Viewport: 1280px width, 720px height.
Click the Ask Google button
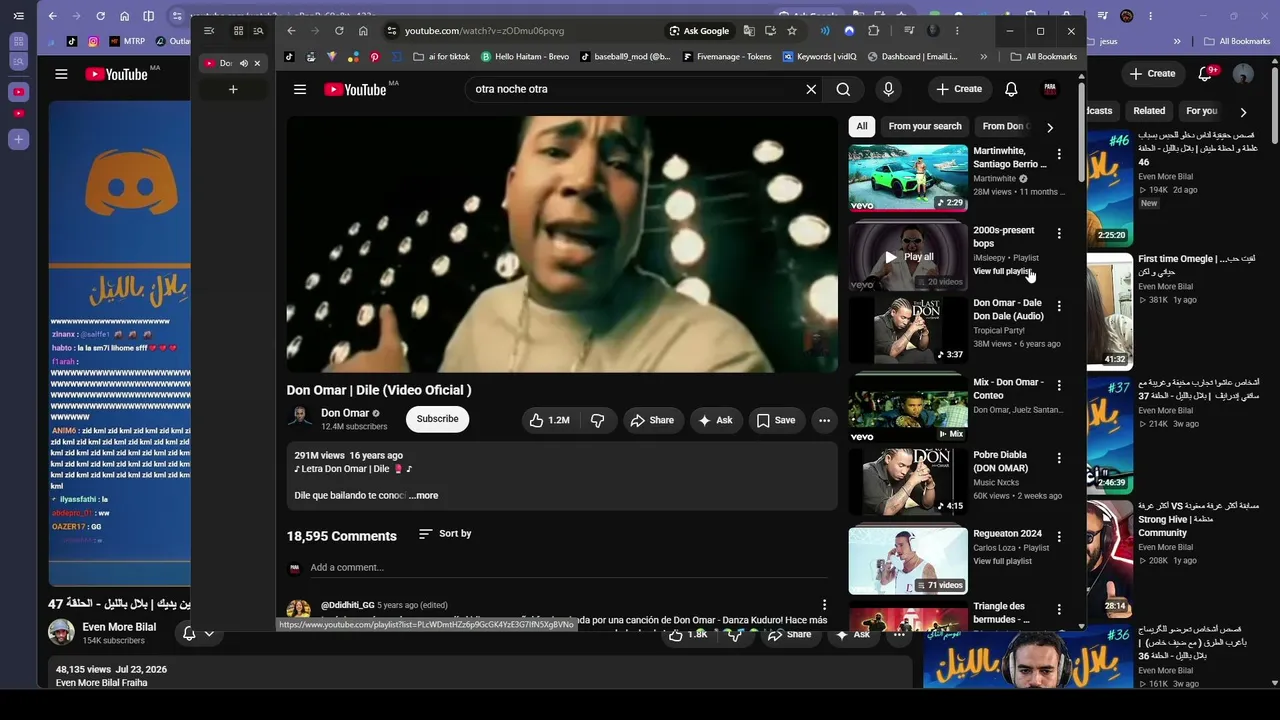(x=699, y=31)
